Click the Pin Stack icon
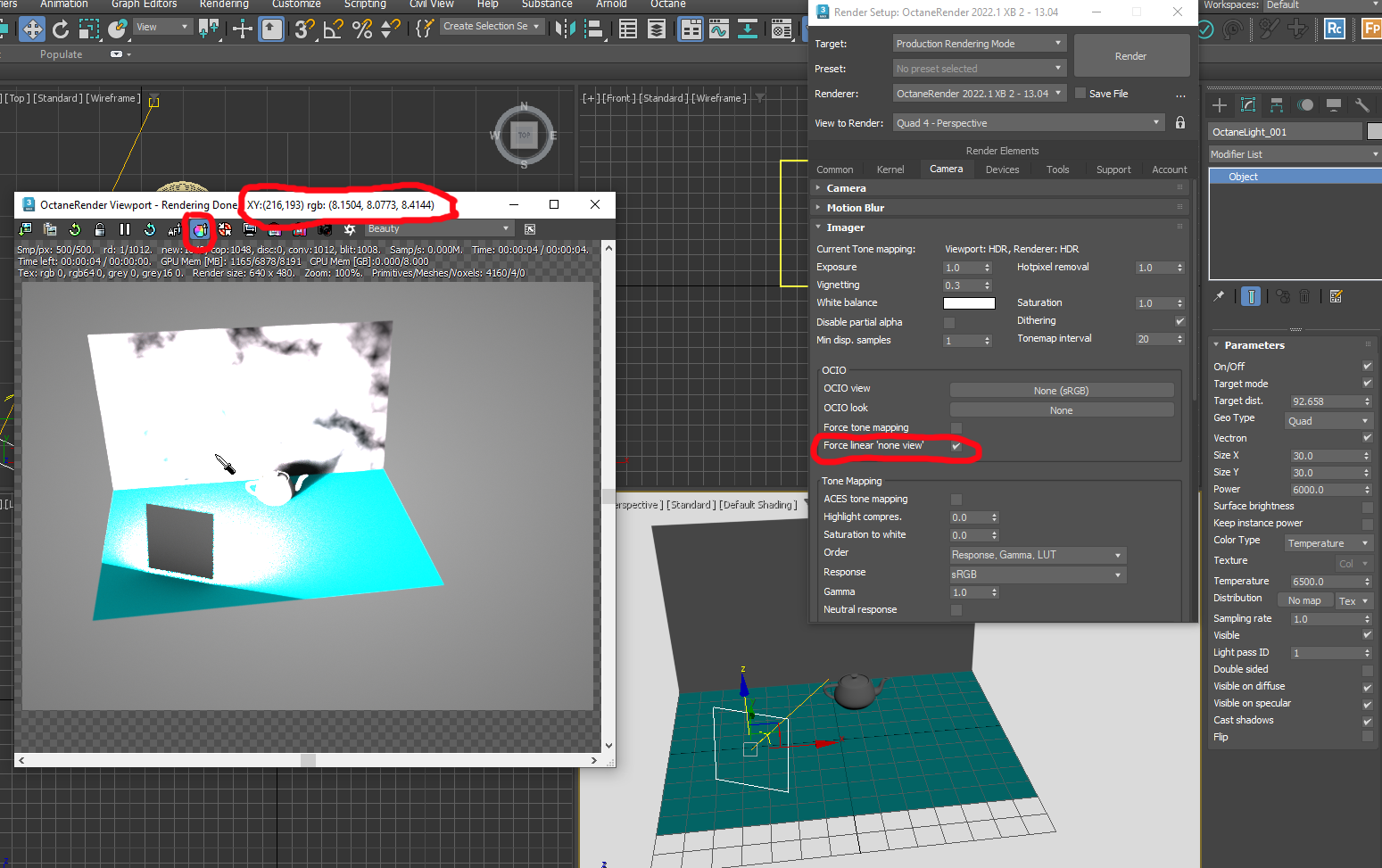This screenshot has width=1382, height=868. (1219, 296)
